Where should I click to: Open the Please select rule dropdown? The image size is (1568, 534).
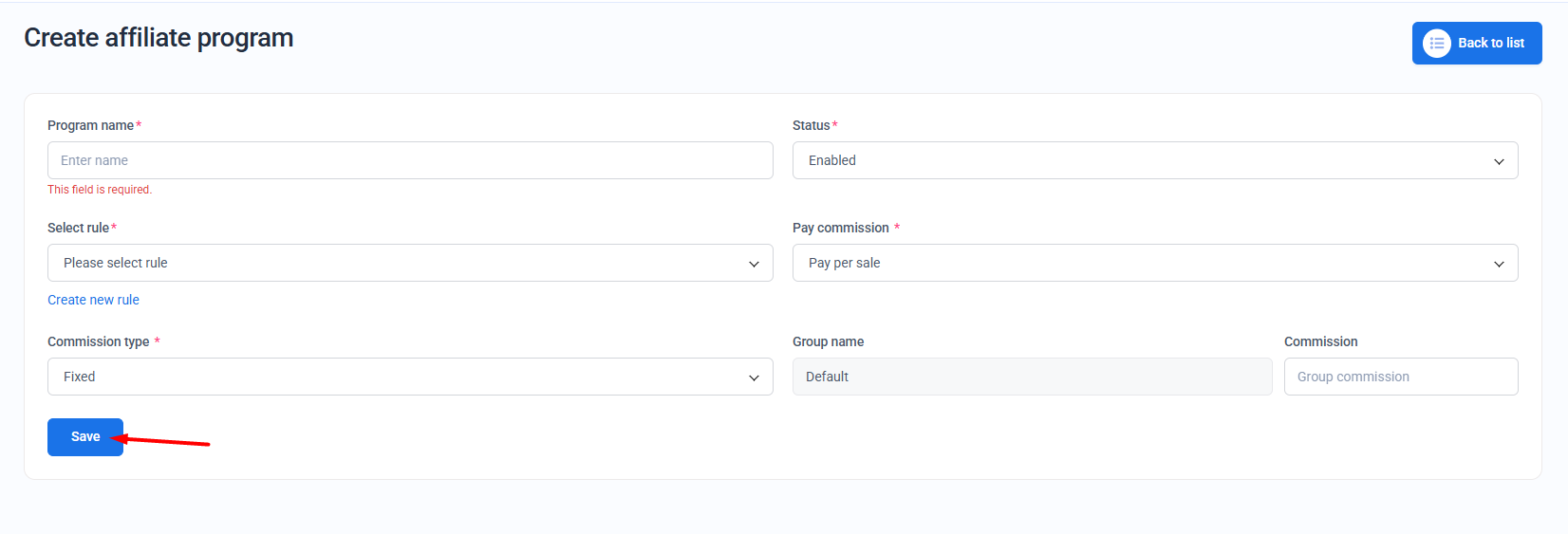399,263
